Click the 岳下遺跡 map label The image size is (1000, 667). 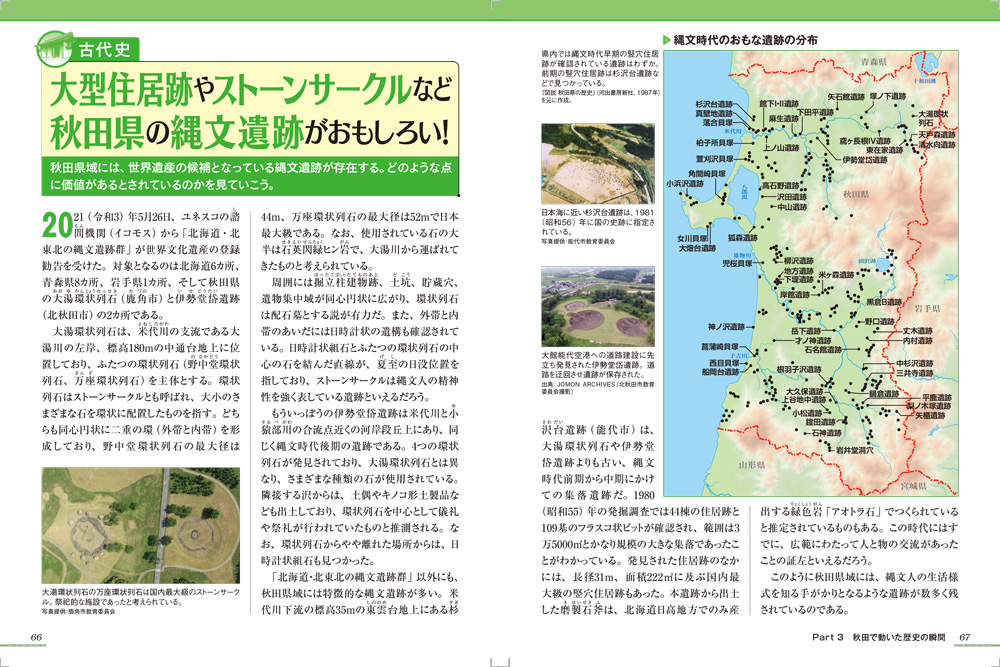806,331
